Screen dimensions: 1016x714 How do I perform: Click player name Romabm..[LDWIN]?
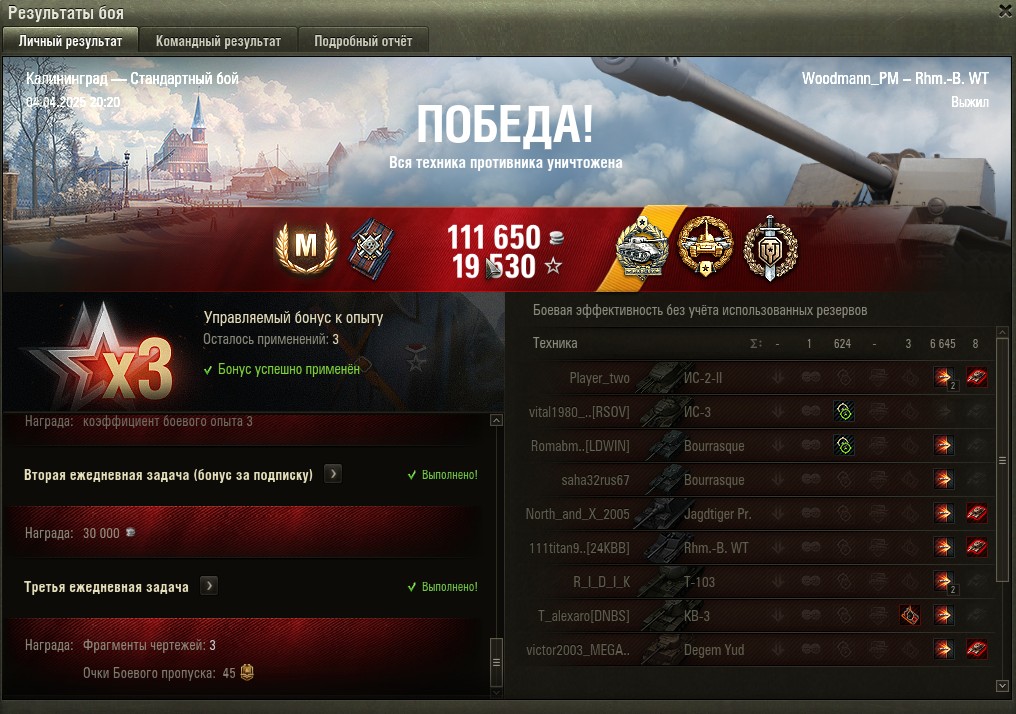point(580,446)
